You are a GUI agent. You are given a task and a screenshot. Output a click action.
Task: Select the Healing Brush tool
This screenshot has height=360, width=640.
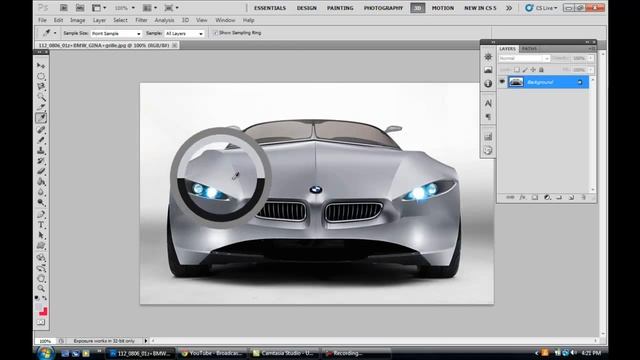tap(41, 130)
